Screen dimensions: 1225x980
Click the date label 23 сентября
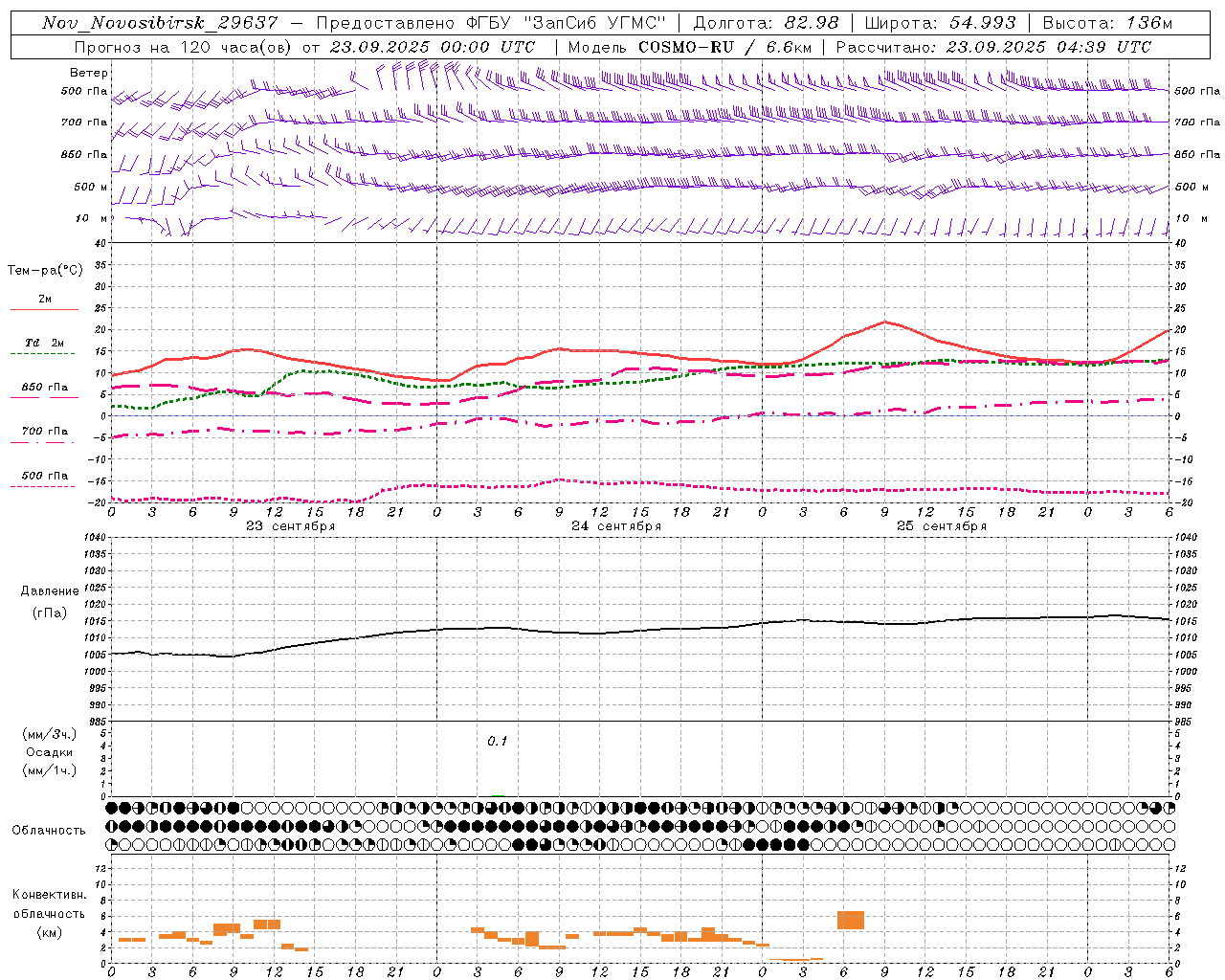290,526
